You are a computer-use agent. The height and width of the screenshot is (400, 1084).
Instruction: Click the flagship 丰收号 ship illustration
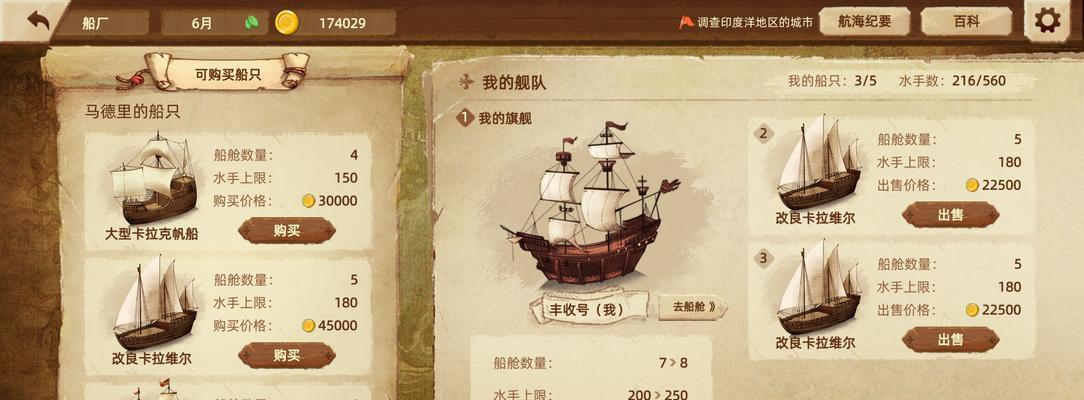[x=591, y=204]
